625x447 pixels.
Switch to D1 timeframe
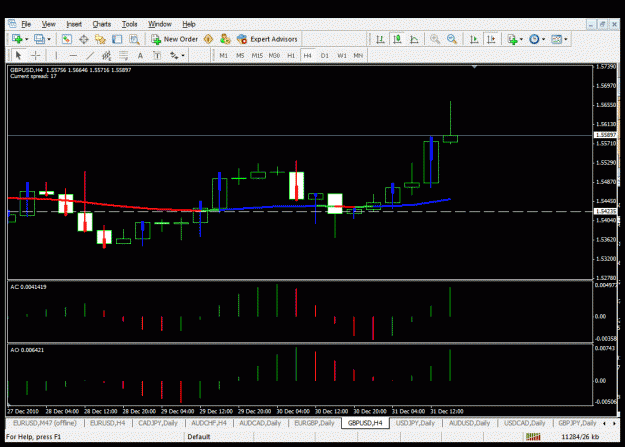[x=325, y=55]
